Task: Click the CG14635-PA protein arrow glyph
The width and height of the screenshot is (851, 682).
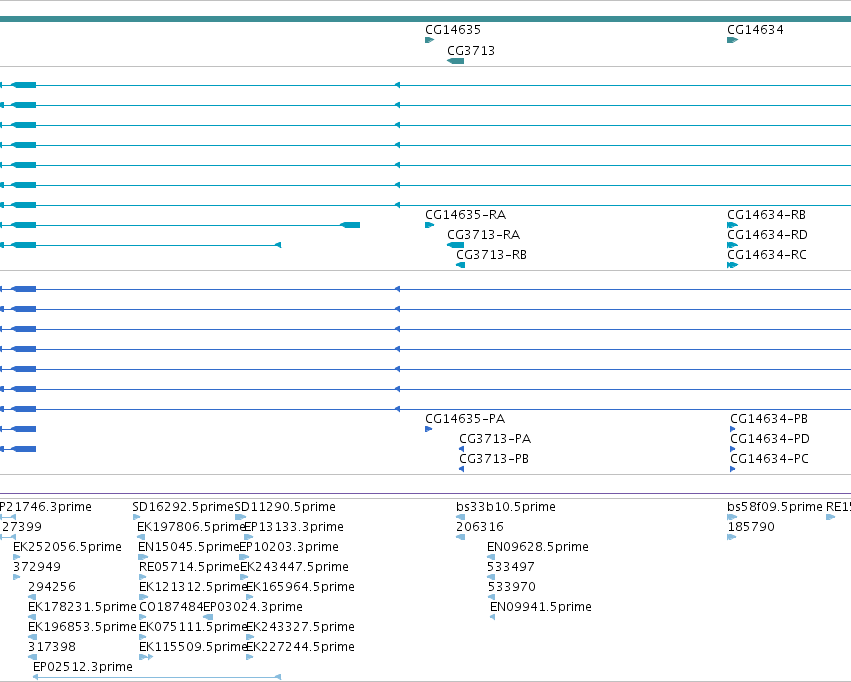Action: coord(428,429)
